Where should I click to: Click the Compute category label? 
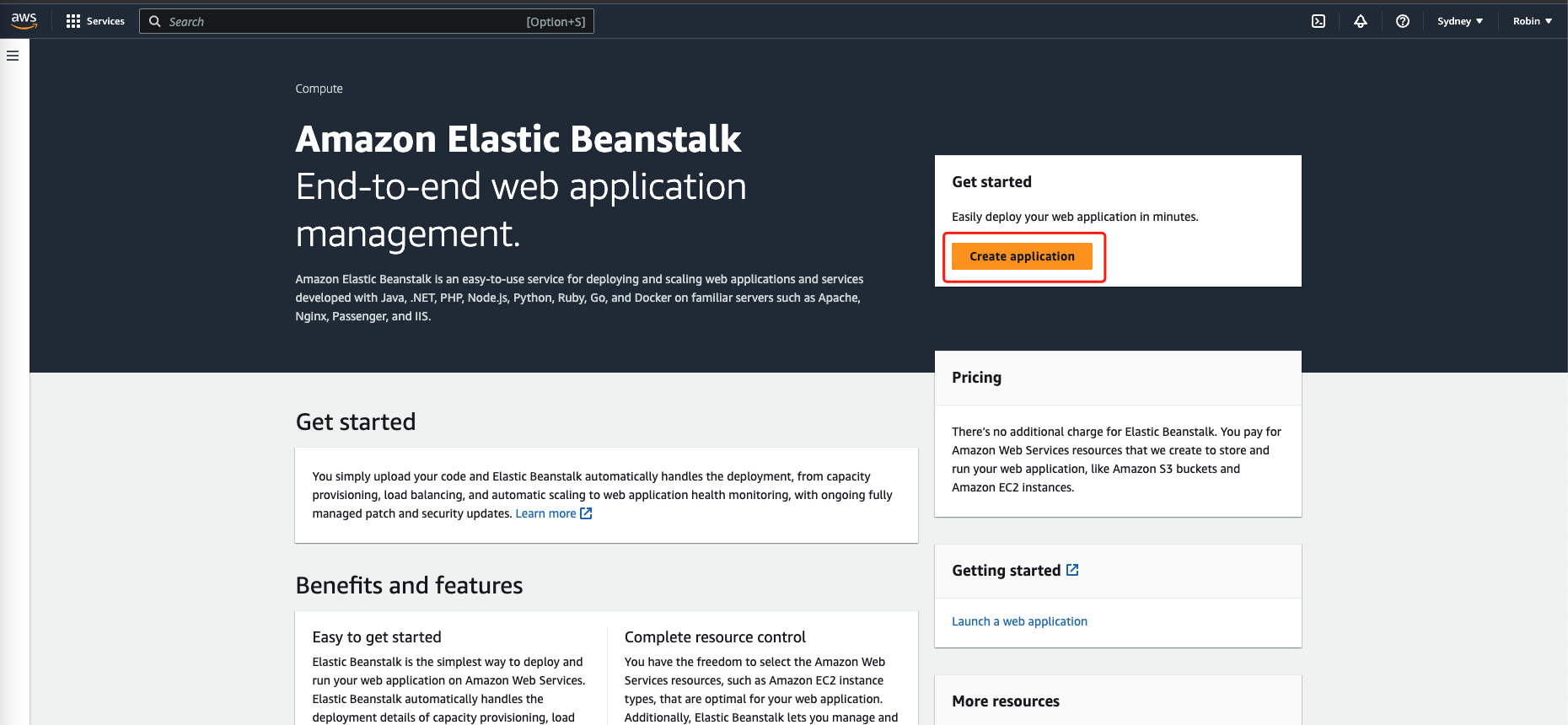[x=319, y=89]
